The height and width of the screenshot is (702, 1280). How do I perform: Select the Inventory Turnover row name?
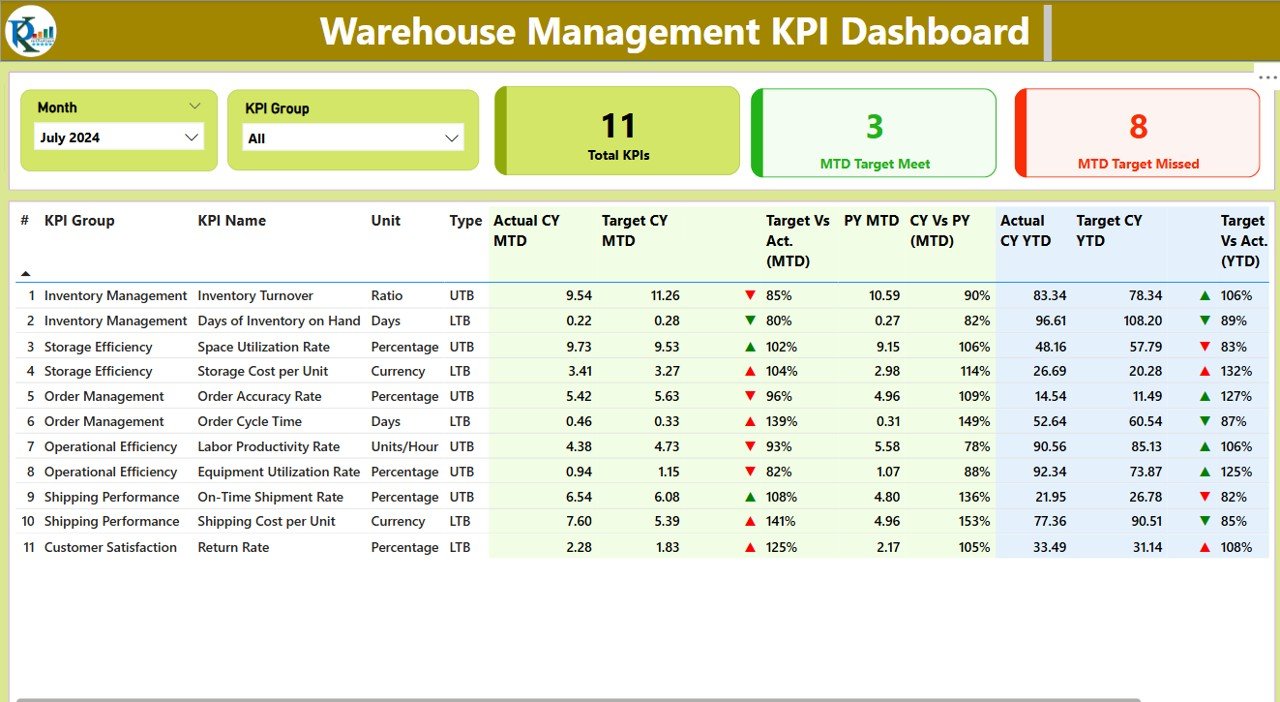[x=255, y=296]
